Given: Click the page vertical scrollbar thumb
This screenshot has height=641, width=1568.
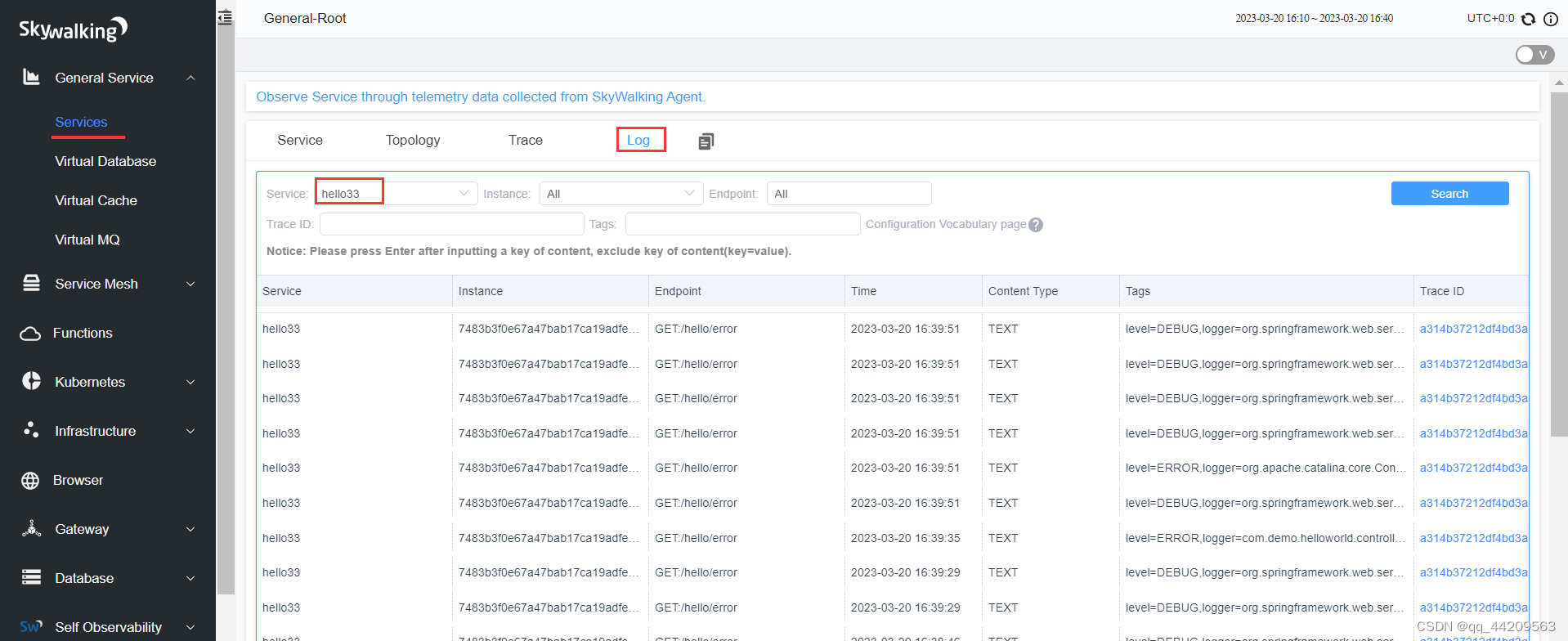Looking at the screenshot, I should click(x=1559, y=263).
